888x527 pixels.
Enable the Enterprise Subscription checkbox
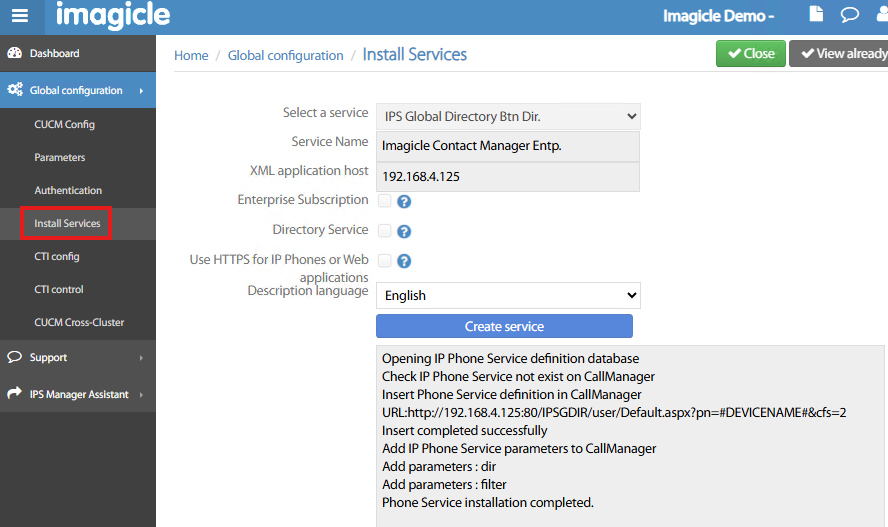click(x=385, y=201)
